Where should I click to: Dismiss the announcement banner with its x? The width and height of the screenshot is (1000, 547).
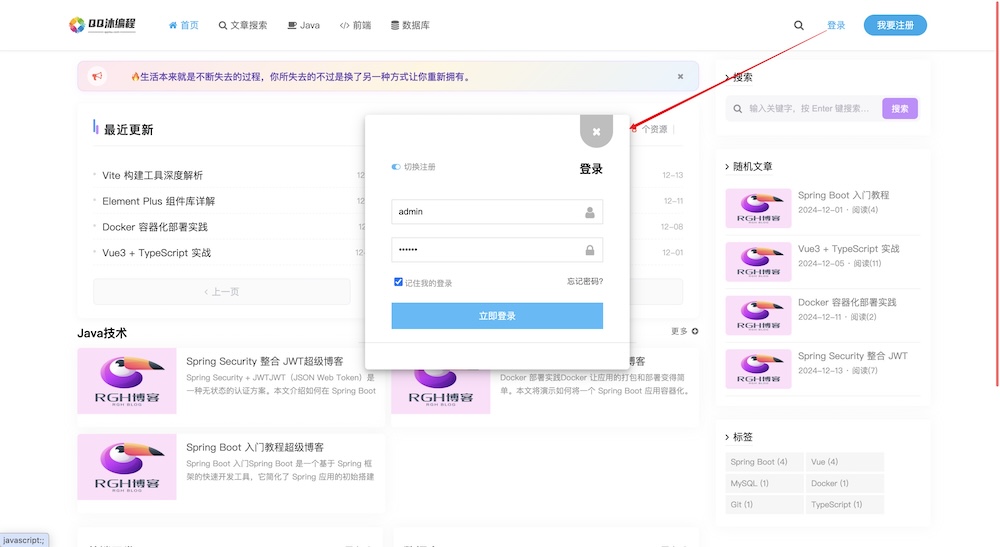[x=680, y=77]
